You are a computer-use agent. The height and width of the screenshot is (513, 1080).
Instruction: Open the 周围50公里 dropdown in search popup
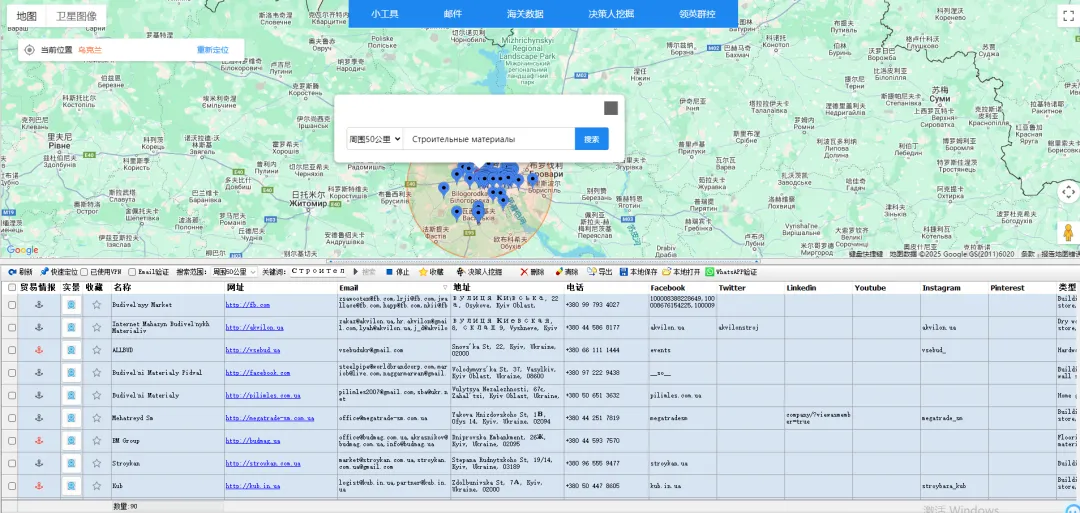click(375, 138)
